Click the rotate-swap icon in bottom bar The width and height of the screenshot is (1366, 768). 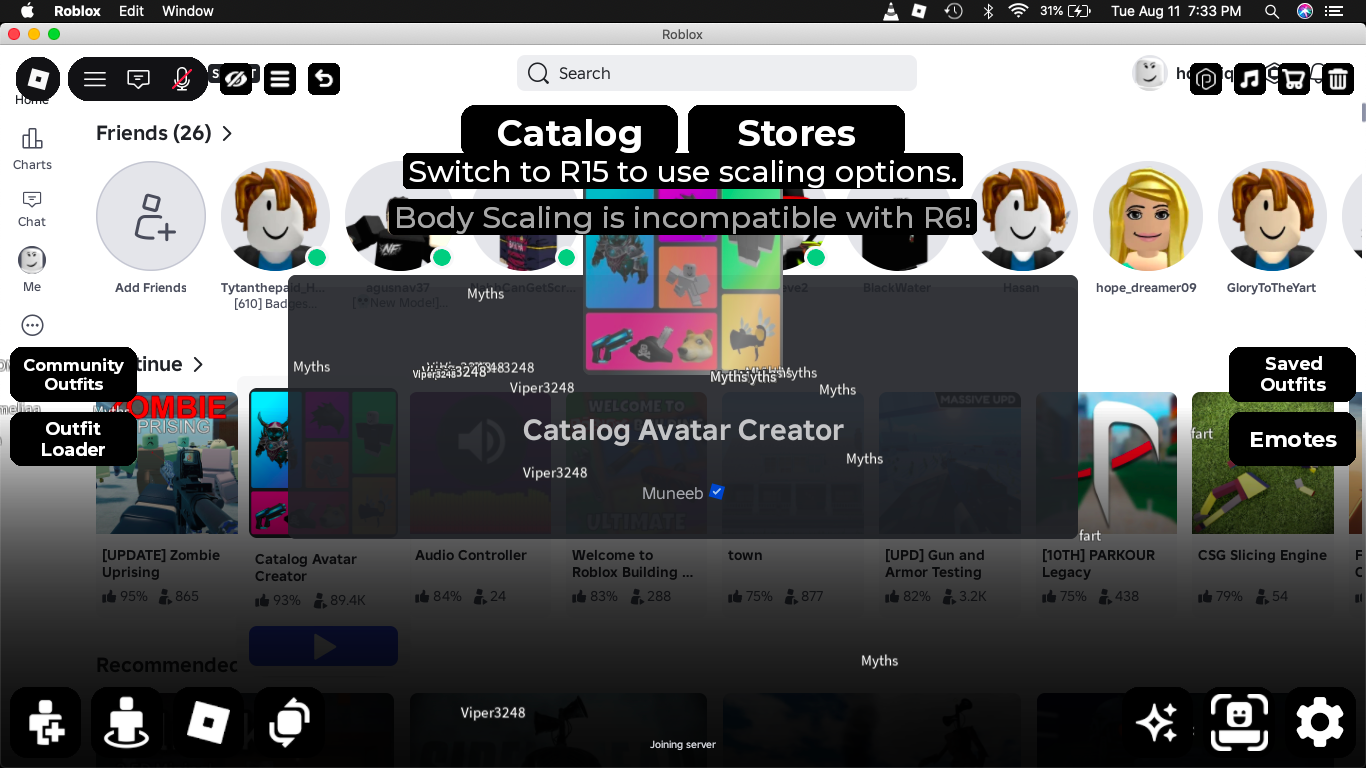289,721
